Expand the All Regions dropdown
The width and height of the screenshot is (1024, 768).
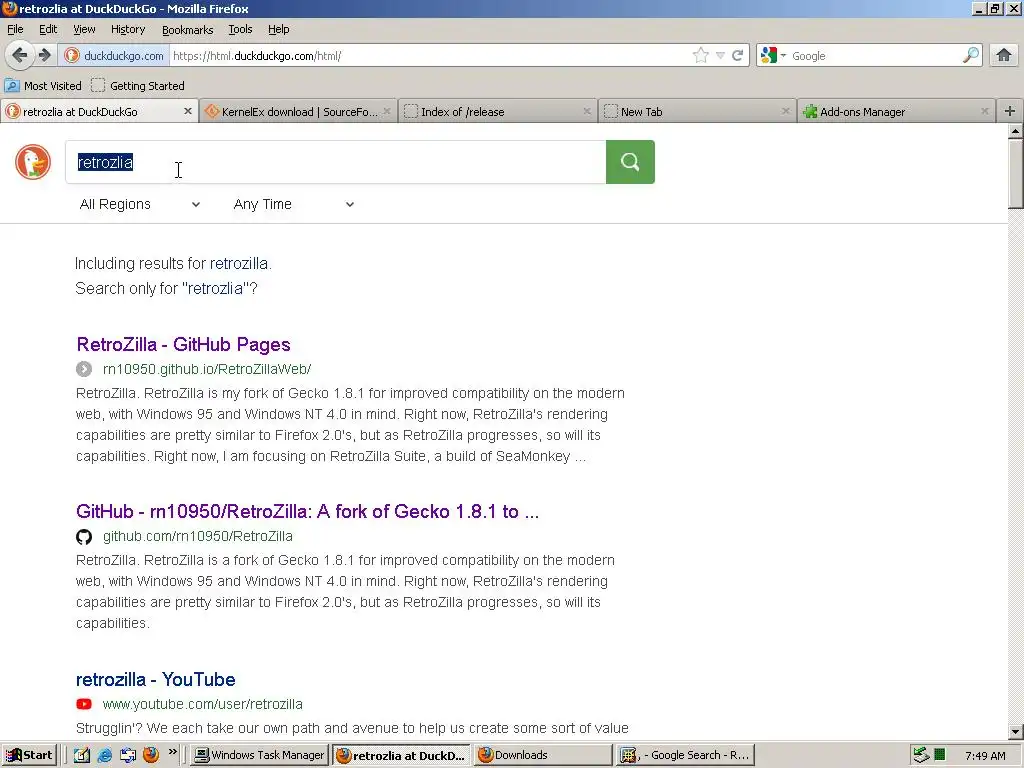click(140, 204)
